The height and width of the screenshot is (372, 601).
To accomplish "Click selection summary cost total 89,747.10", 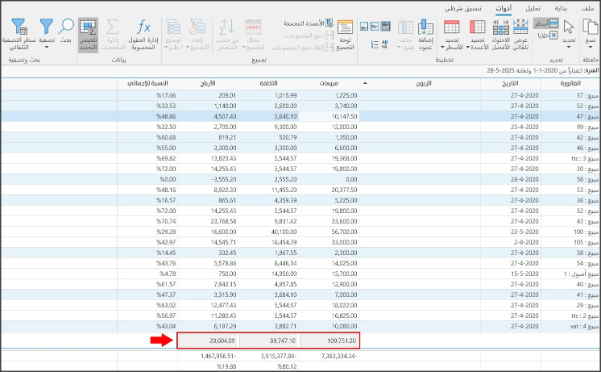I will [x=269, y=341].
